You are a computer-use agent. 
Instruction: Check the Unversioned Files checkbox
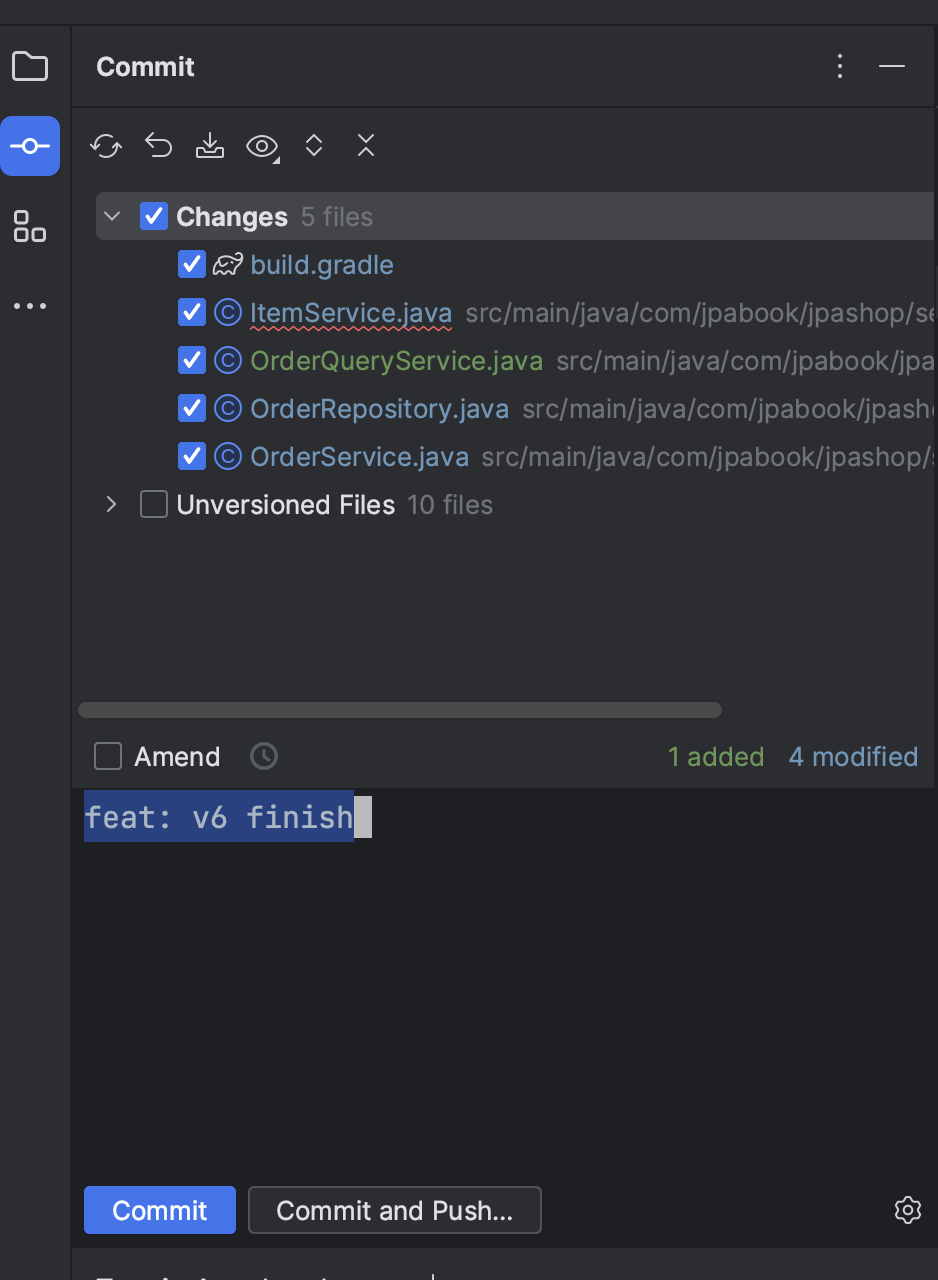(x=154, y=505)
